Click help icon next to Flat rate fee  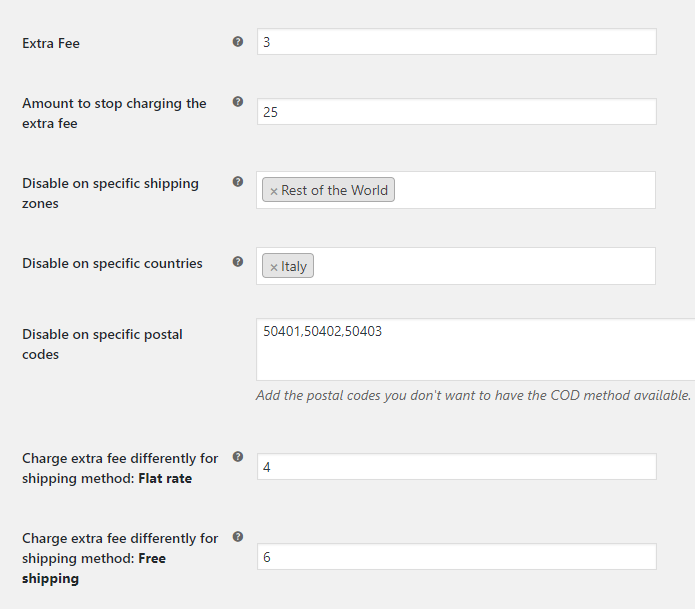click(x=238, y=457)
